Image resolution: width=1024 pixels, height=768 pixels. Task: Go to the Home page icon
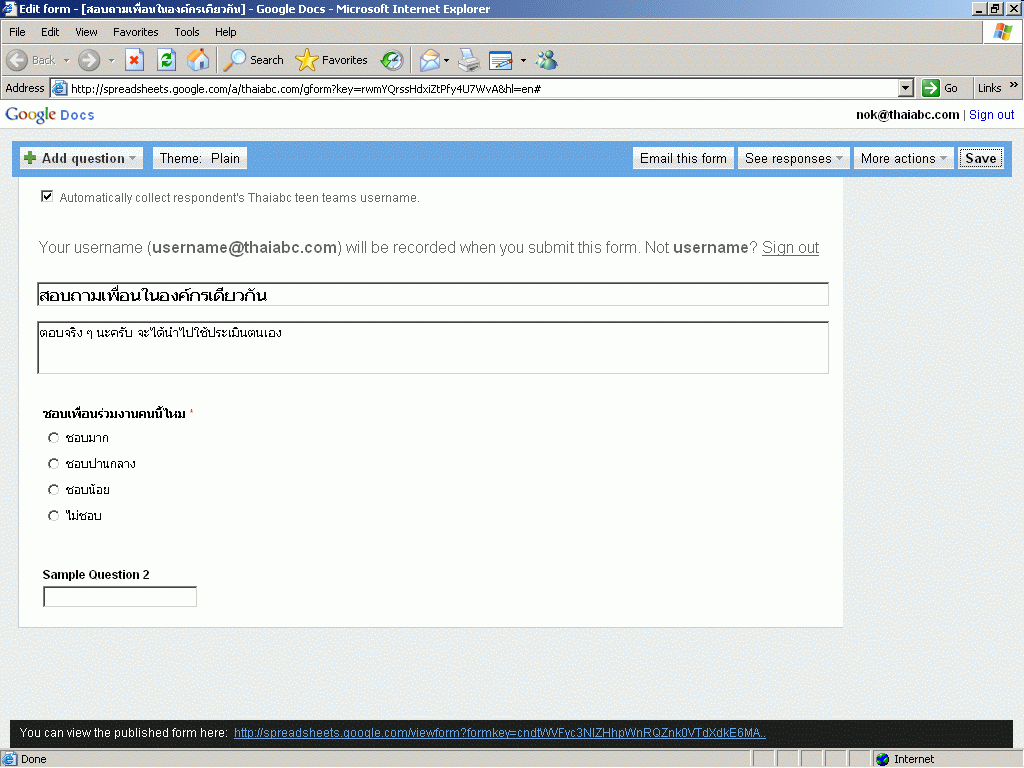click(x=198, y=60)
